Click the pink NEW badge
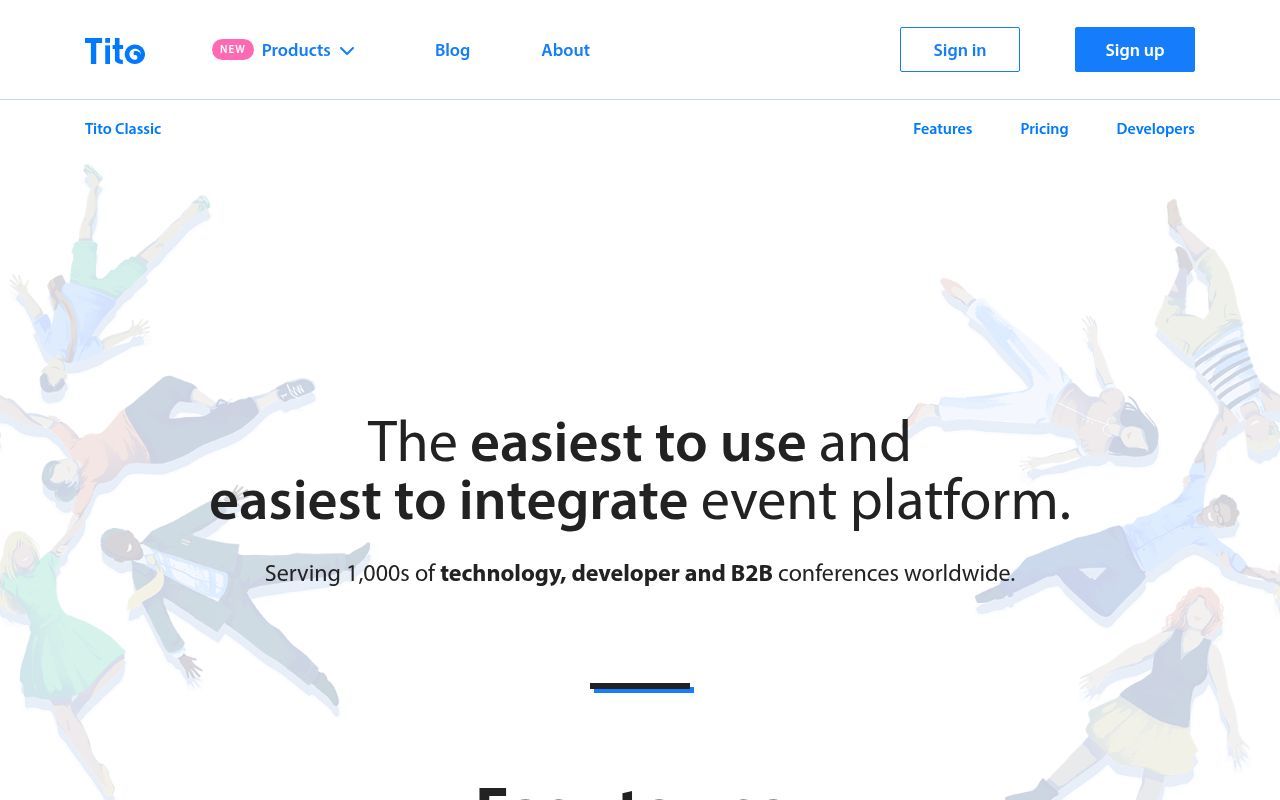Image resolution: width=1280 pixels, height=800 pixels. [233, 49]
